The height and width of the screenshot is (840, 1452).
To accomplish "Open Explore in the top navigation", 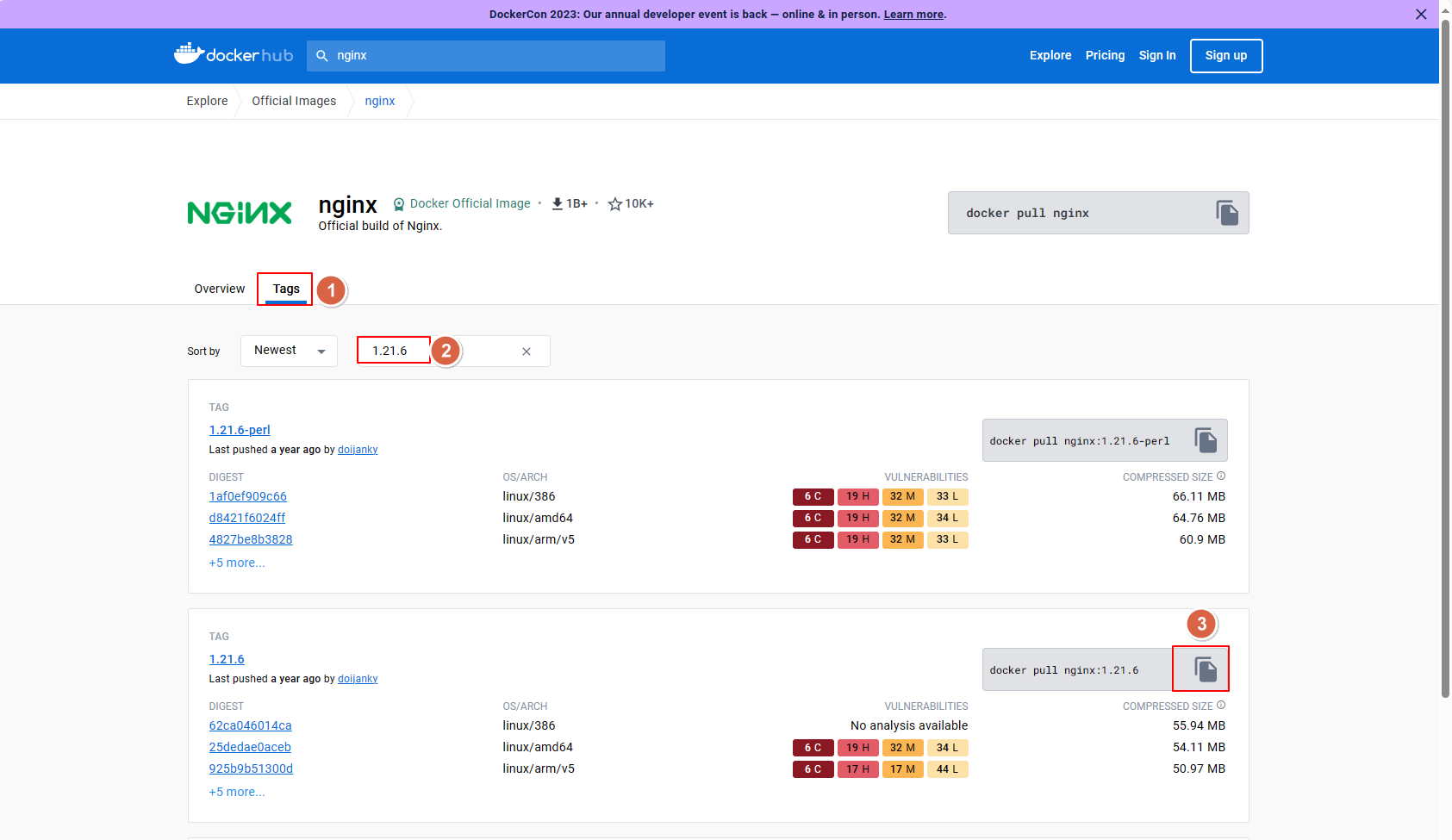I will [x=1050, y=55].
